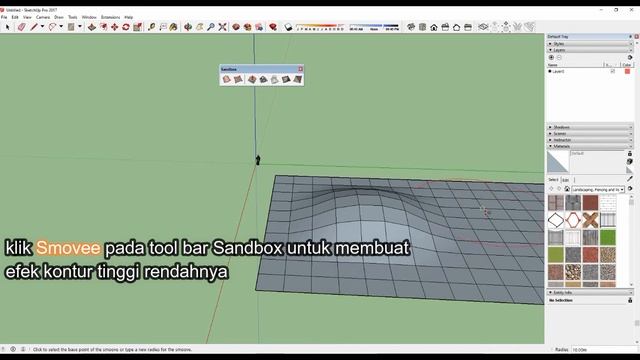Collapse the Materials panel

590,146
